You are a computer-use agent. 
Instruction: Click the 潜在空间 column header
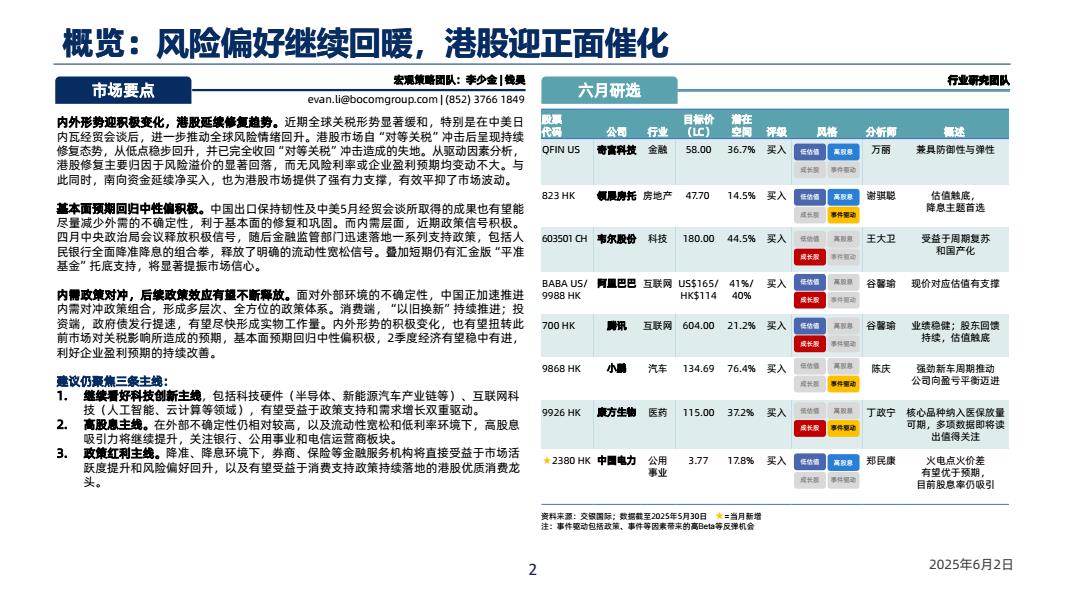[741, 125]
